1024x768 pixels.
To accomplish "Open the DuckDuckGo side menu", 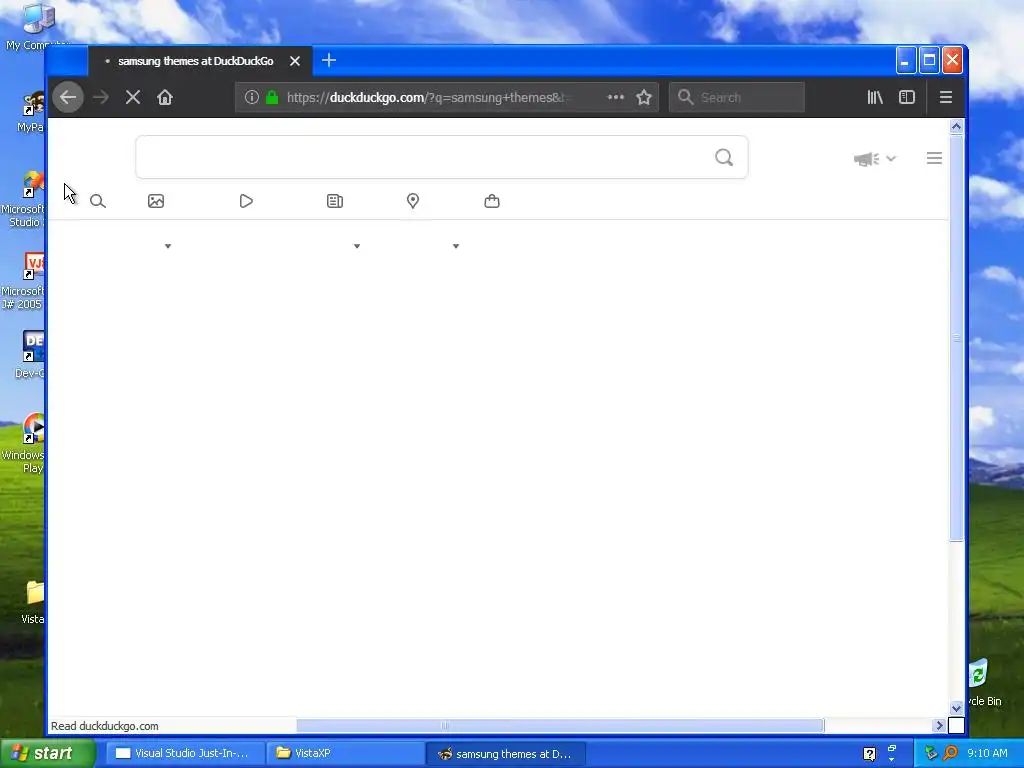I will tap(934, 158).
